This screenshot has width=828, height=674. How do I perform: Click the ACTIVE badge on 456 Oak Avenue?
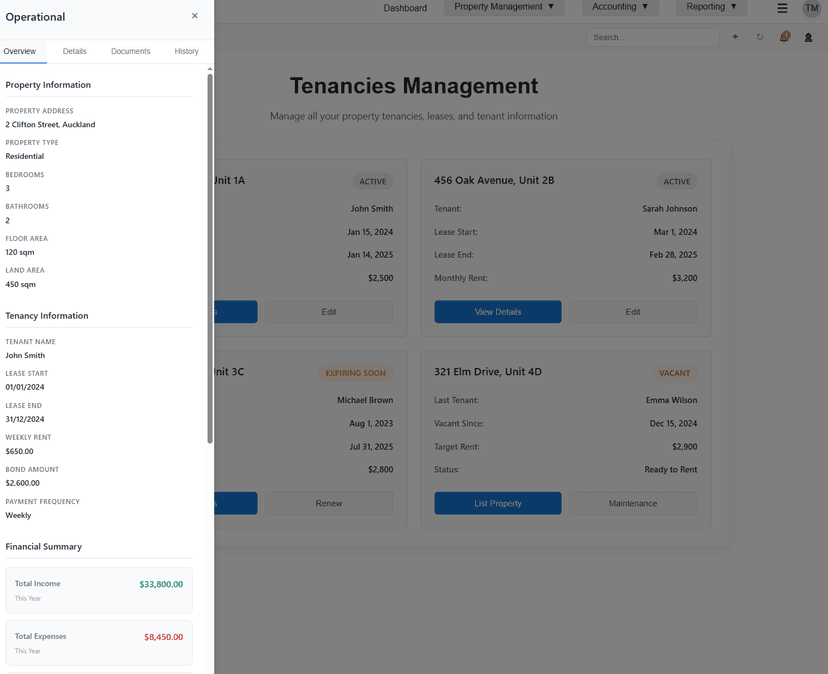tap(676, 182)
